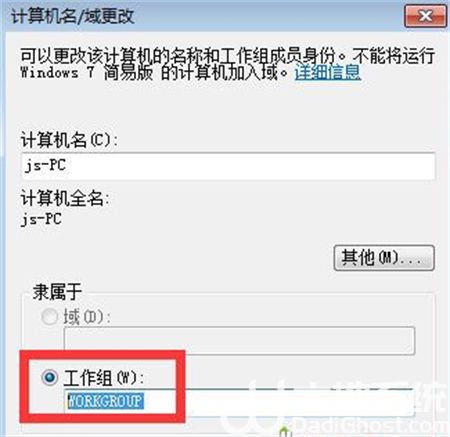450x437 pixels.
Task: Click the 计算机名/域更改 title bar text
Action: click(73, 16)
